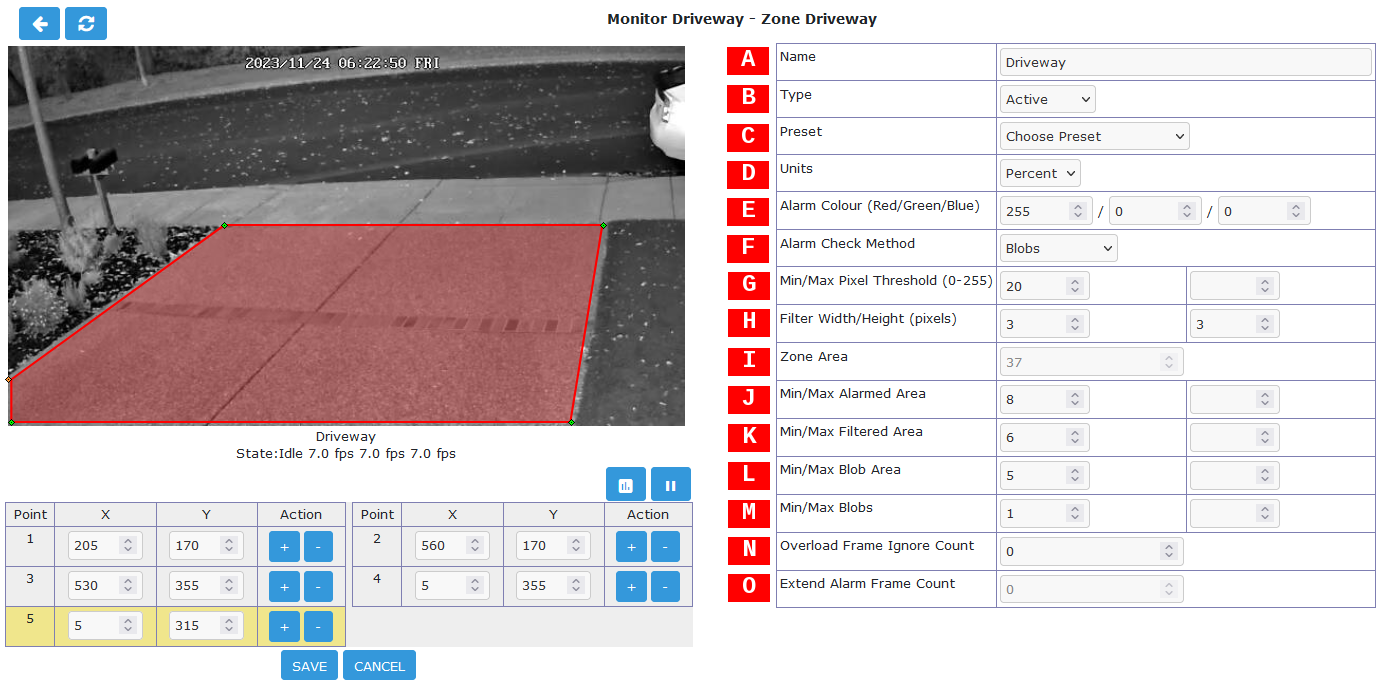1385x697 pixels.
Task: Delete Point 4 using minus button
Action: click(665, 586)
